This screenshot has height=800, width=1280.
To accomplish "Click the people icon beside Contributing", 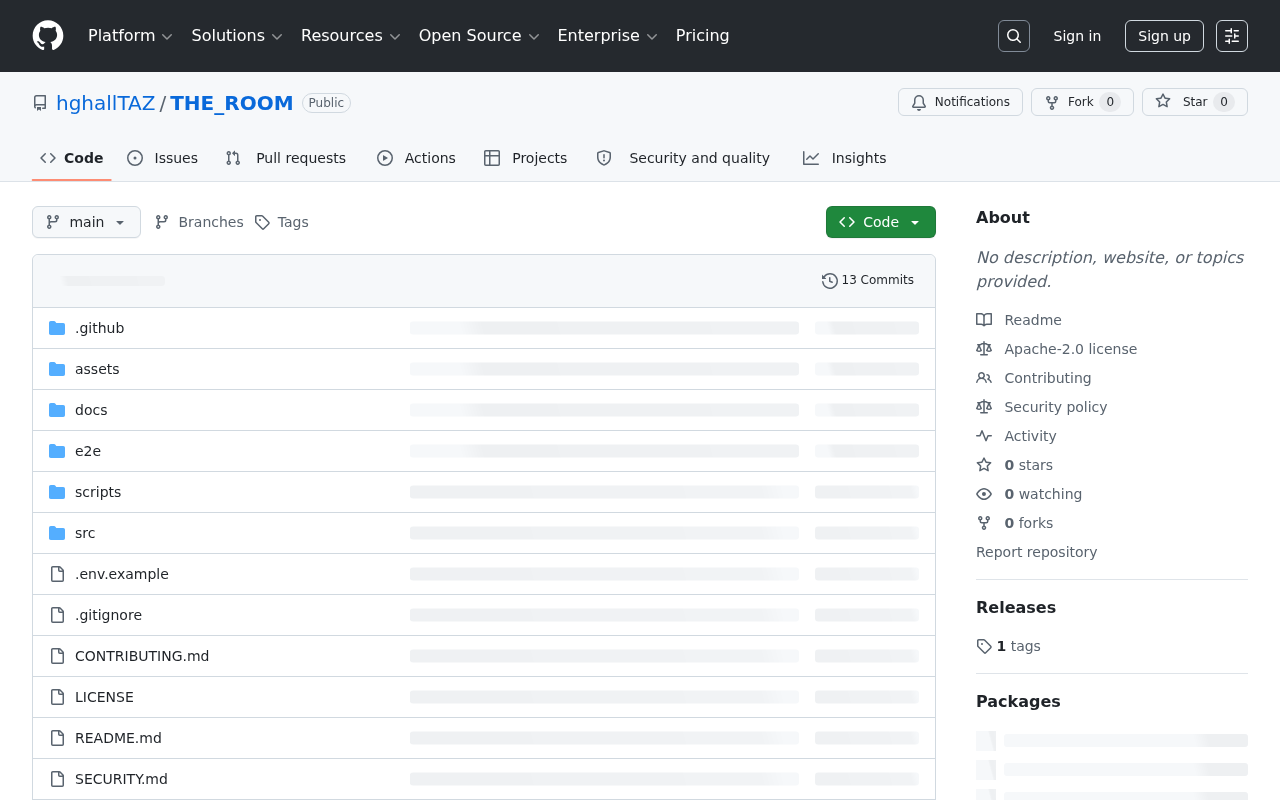I will click(984, 378).
